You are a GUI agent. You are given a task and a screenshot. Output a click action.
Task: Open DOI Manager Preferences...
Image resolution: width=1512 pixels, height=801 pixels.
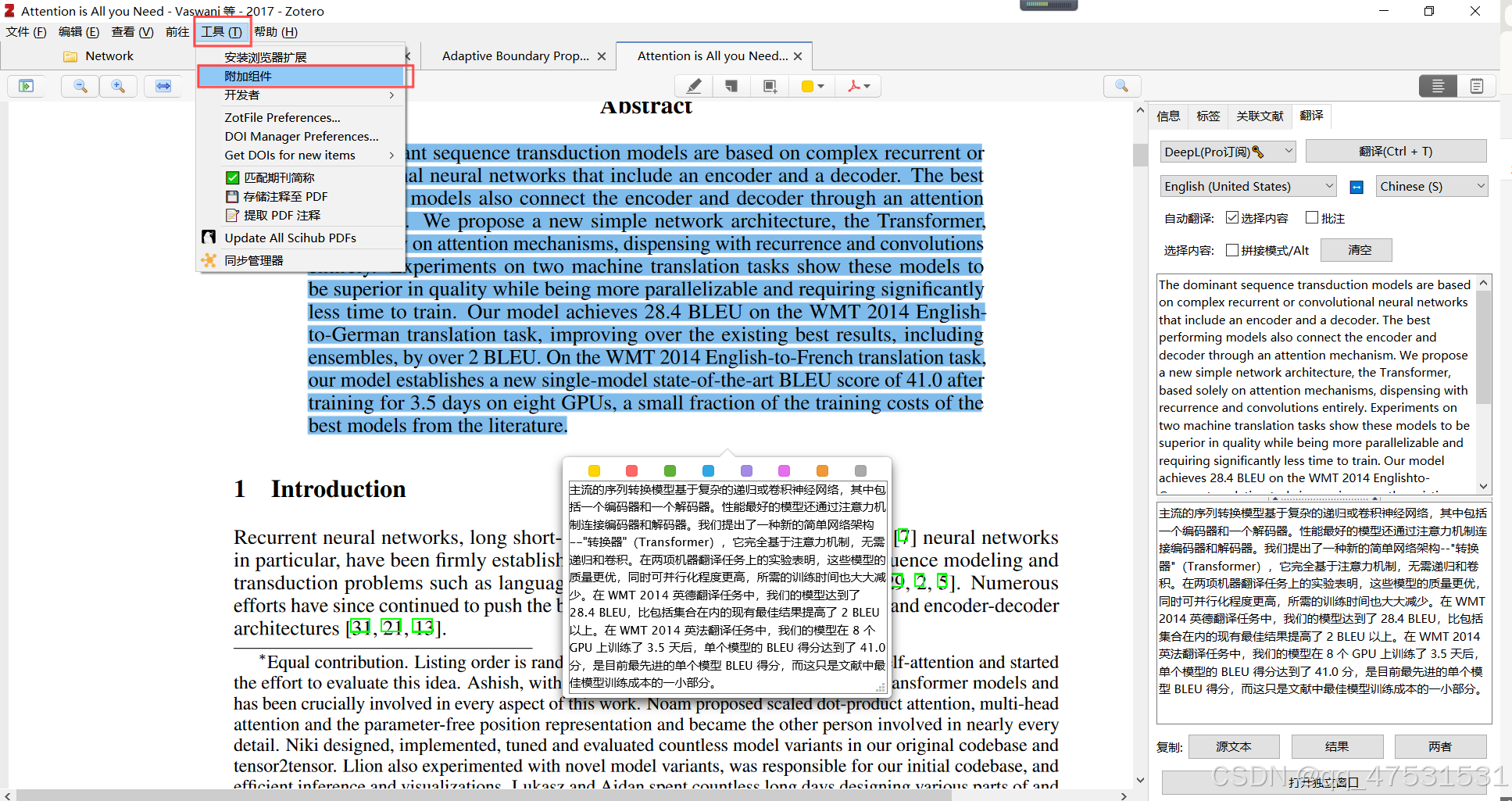301,137
